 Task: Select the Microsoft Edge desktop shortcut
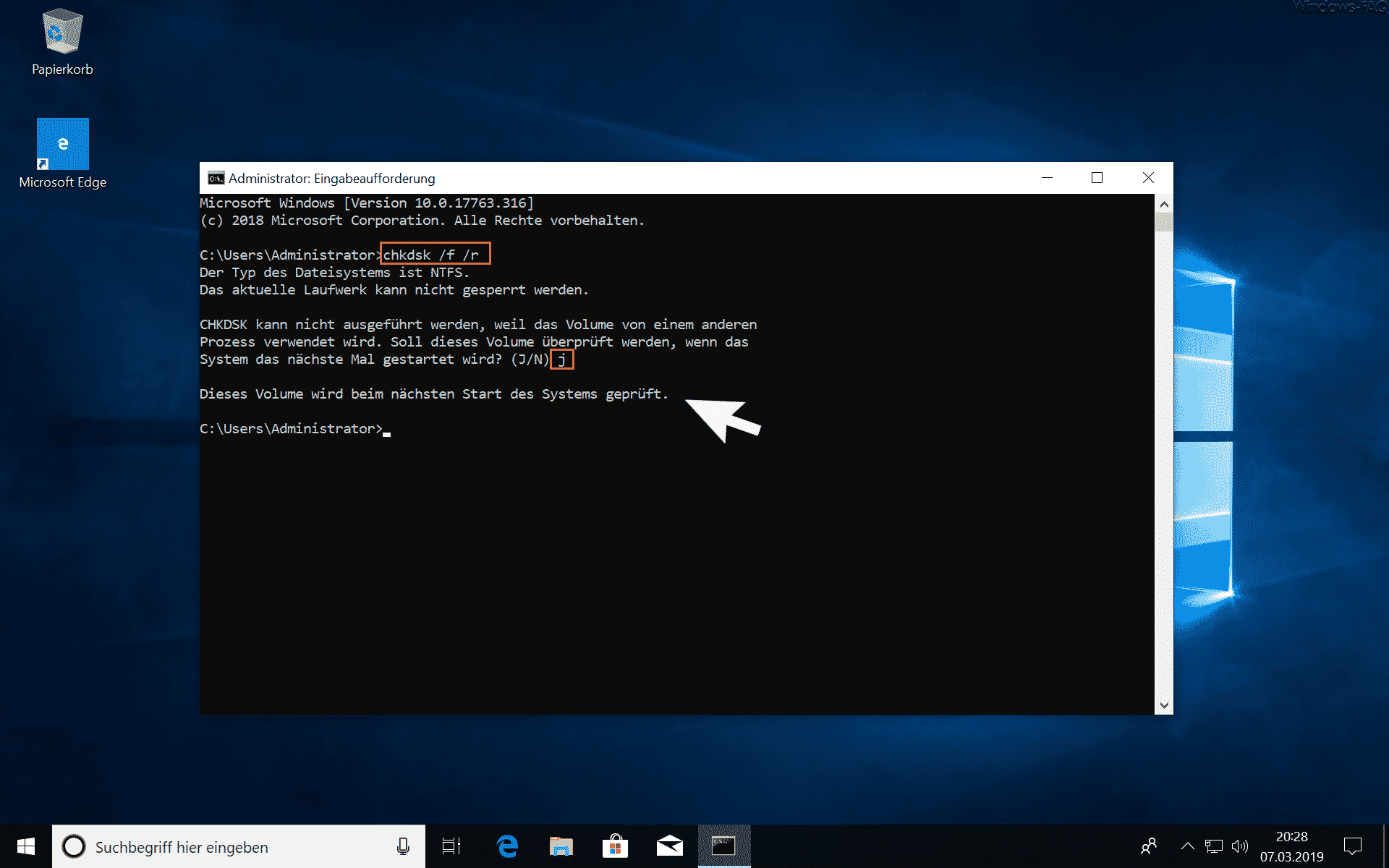[62, 153]
